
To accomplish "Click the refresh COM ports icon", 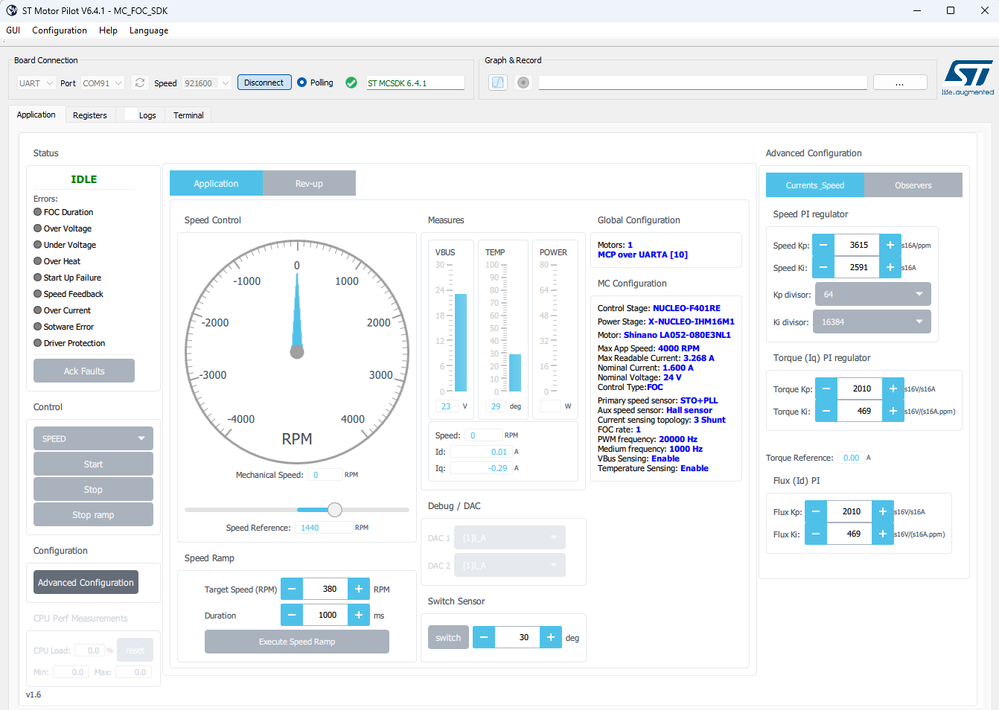I will [x=140, y=83].
